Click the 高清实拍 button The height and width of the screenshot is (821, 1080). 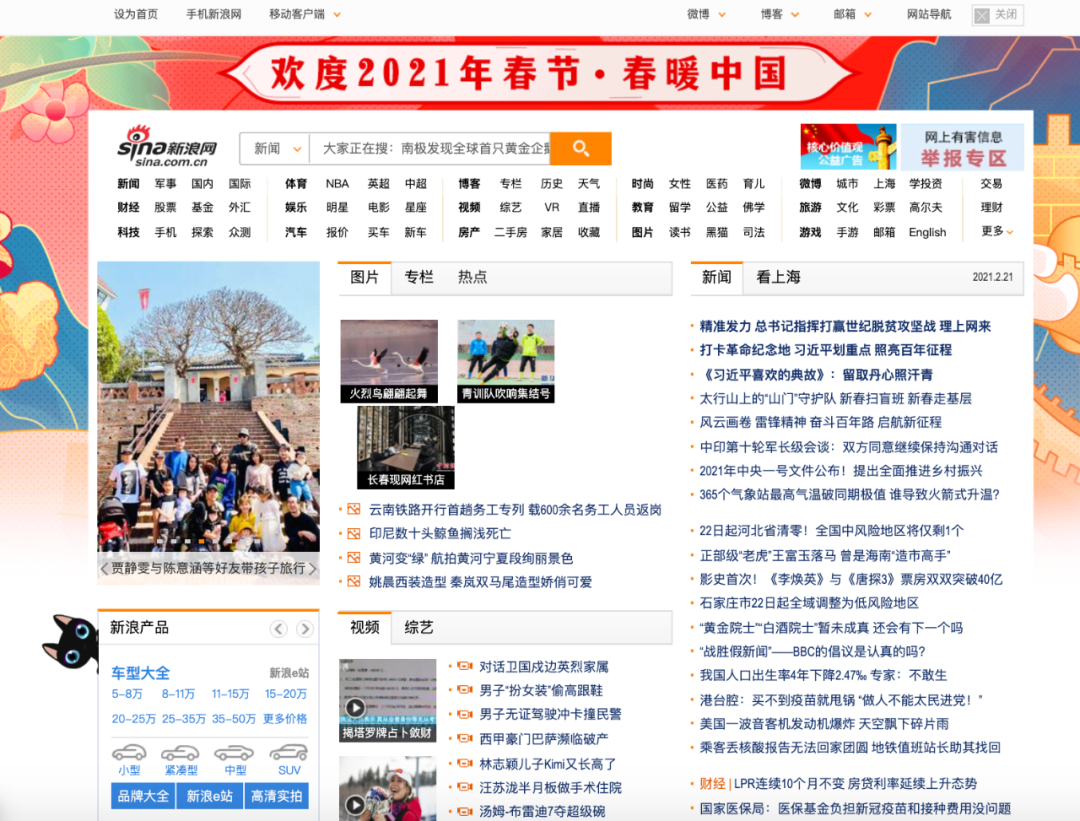pos(276,796)
